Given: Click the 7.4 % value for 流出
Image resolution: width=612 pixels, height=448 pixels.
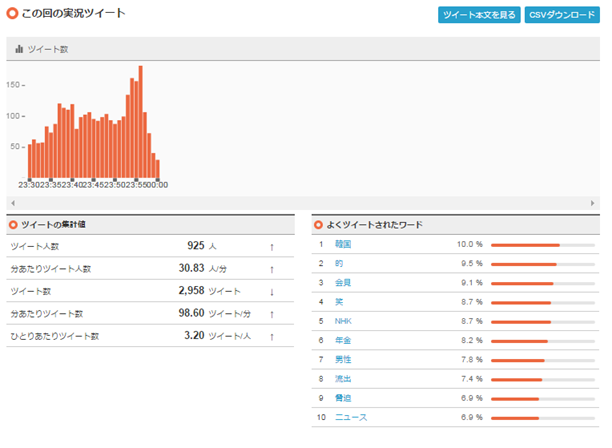Looking at the screenshot, I should tap(472, 379).
